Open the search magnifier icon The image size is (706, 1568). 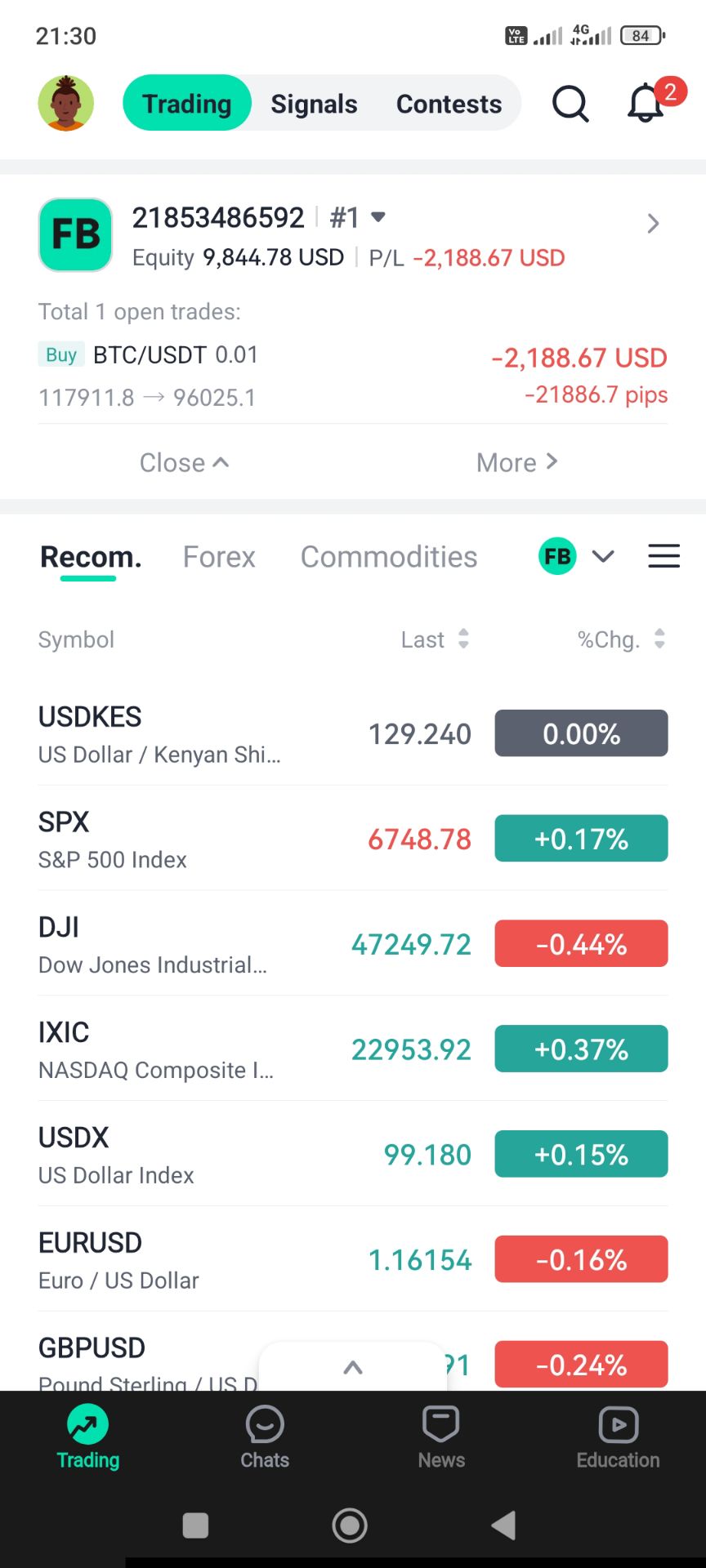click(570, 104)
